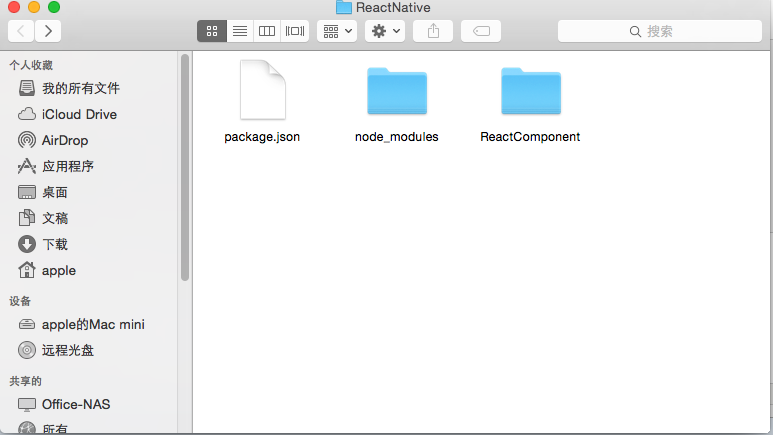This screenshot has height=435, width=773.
Task: Click the Share toolbar button
Action: pyautogui.click(x=433, y=31)
